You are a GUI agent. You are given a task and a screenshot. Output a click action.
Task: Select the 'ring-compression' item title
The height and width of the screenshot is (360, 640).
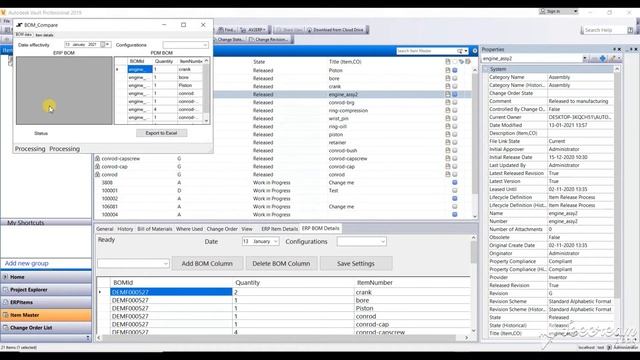348,110
